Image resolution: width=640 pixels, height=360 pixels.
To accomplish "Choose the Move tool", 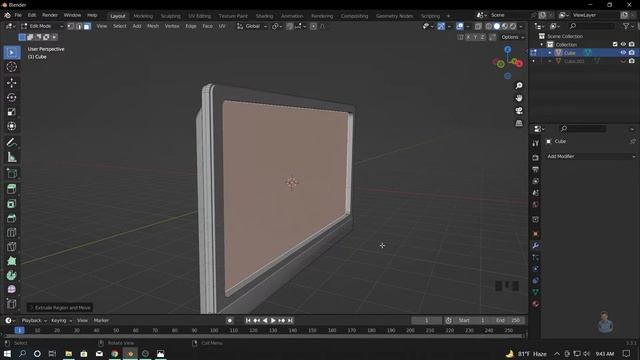I will point(11,83).
